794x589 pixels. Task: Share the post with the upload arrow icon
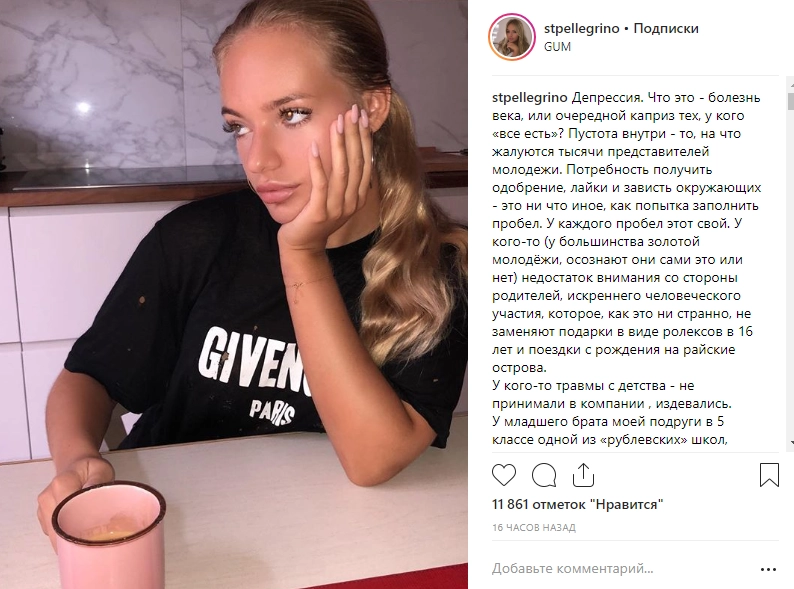[x=583, y=475]
